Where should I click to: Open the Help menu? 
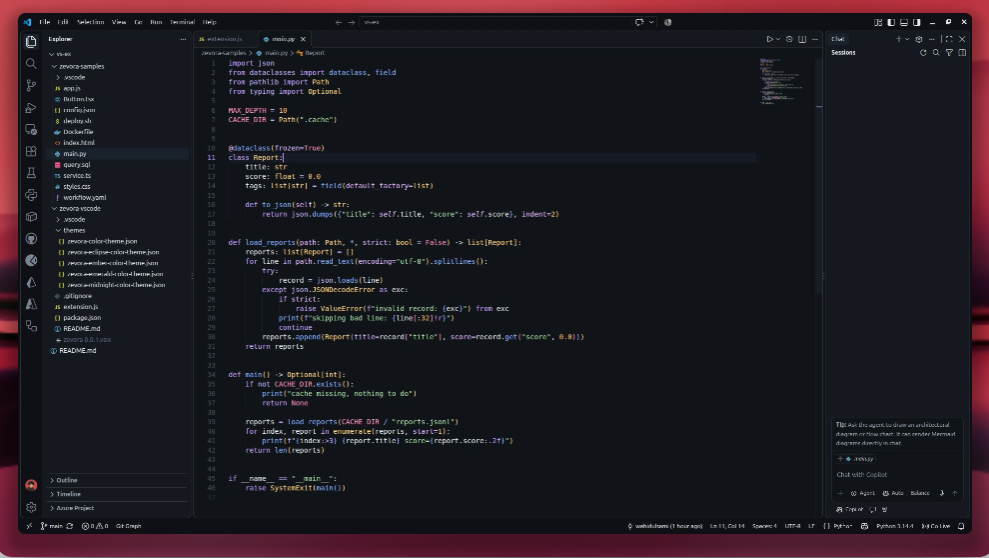pyautogui.click(x=209, y=22)
